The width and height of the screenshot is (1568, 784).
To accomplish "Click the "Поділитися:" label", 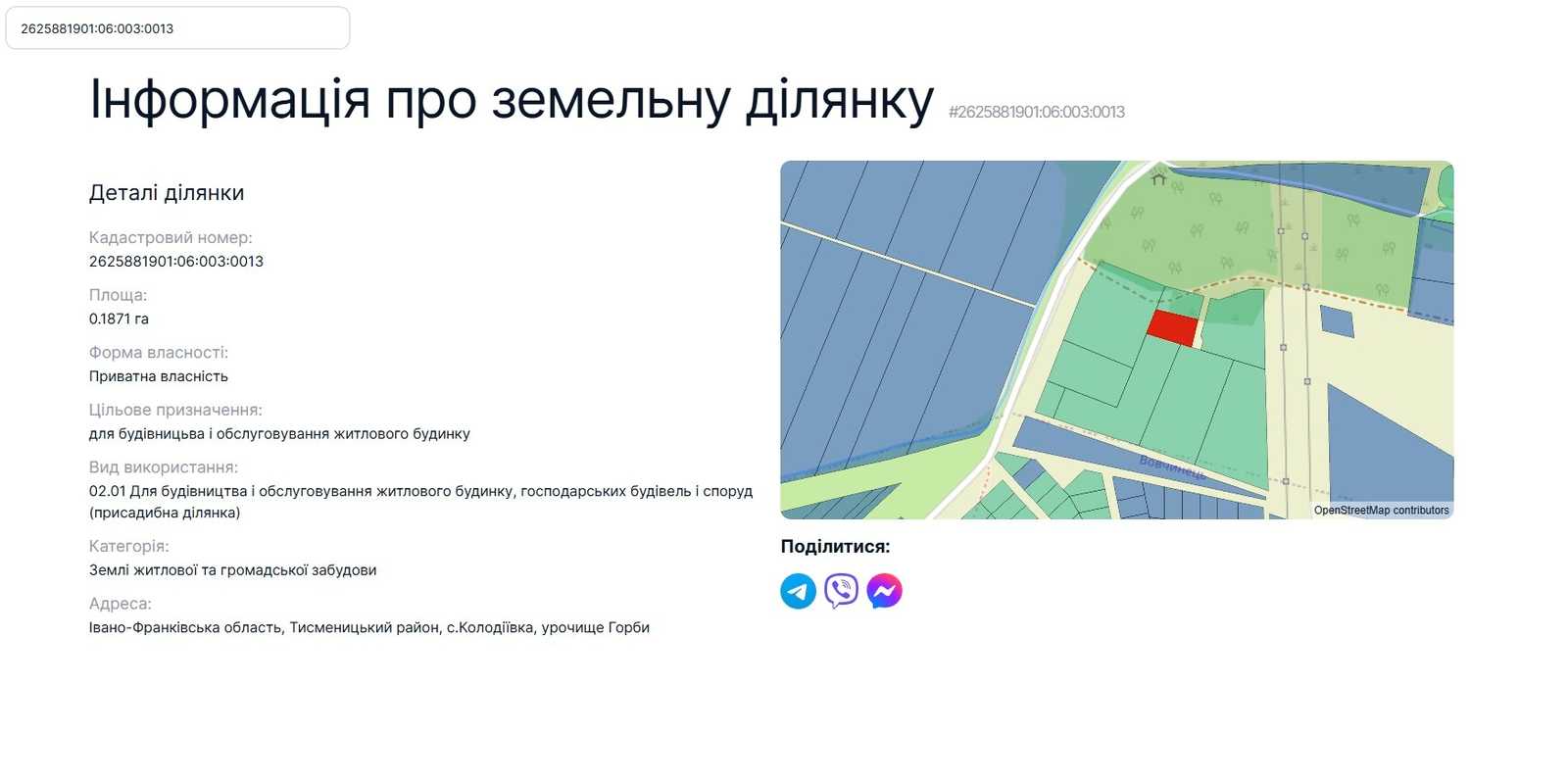I will click(836, 547).
